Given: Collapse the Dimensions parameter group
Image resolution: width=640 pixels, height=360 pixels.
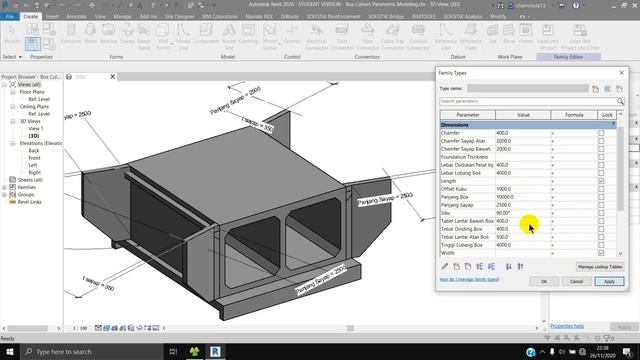Looking at the screenshot, I should pyautogui.click(x=613, y=124).
